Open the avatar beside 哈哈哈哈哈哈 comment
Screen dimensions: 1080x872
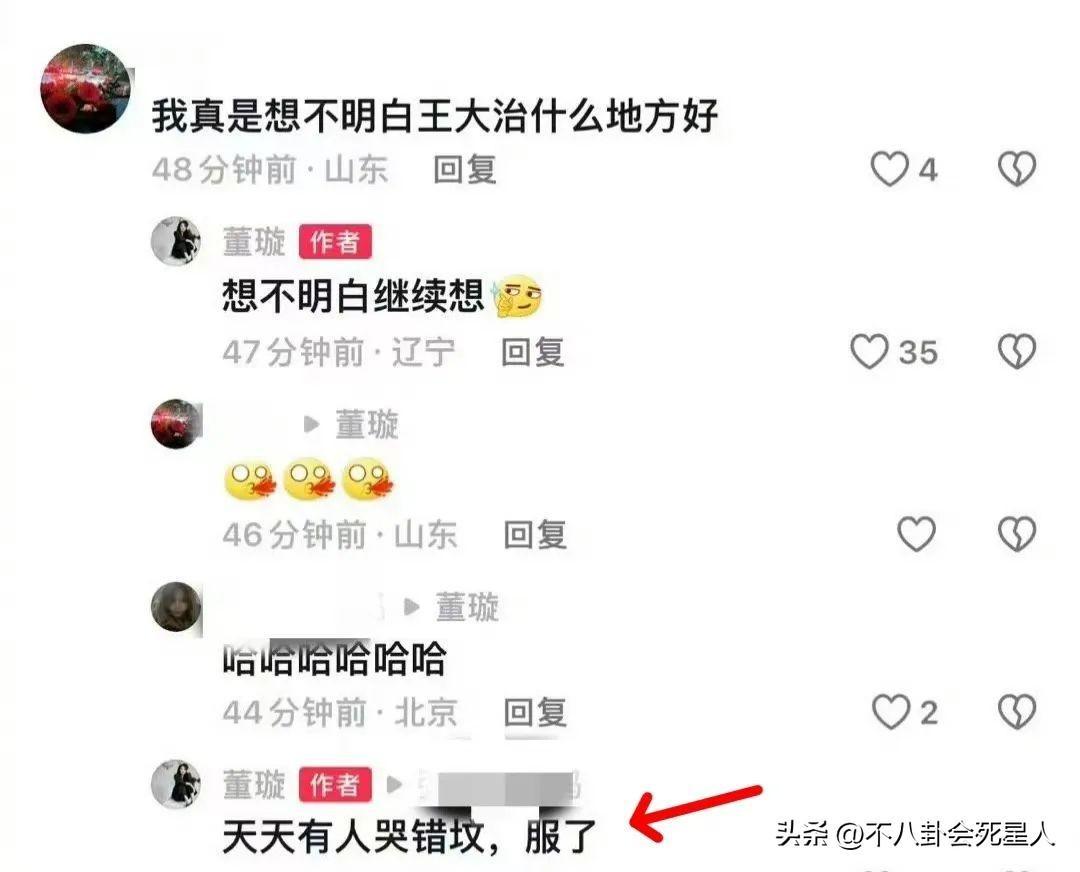coord(176,607)
